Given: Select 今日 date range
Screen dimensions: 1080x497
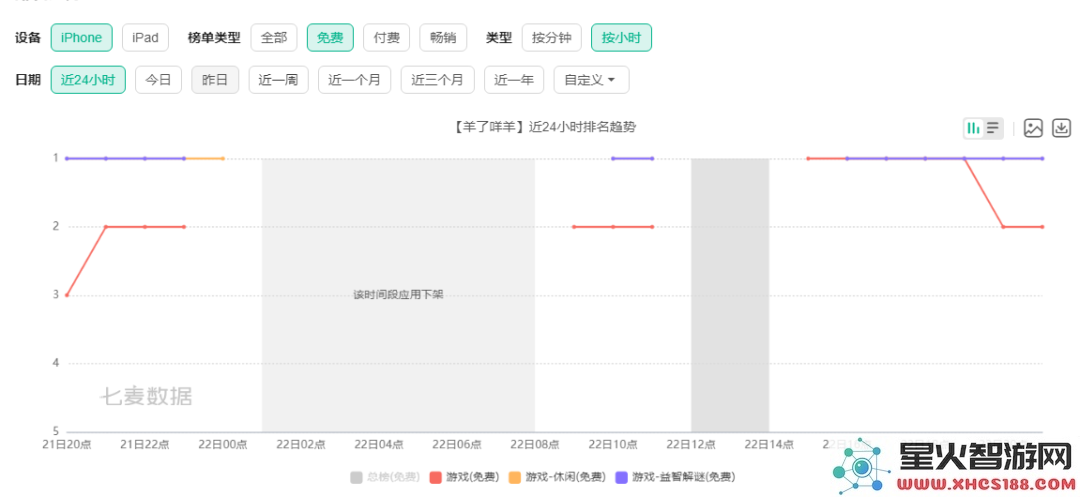Looking at the screenshot, I should click(158, 80).
